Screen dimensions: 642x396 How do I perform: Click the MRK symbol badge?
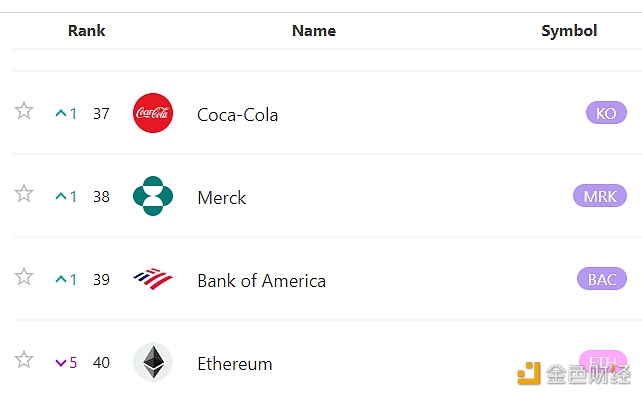[600, 196]
